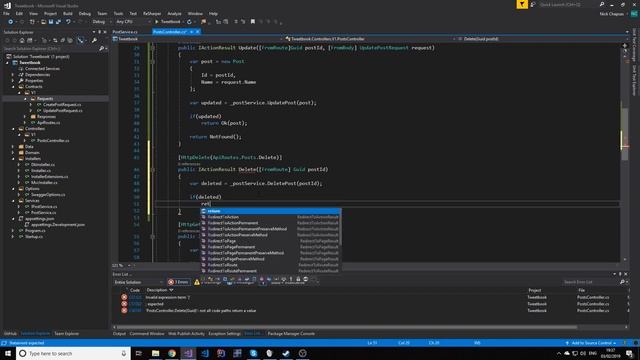Toggle the highlighted button in Solution Explorer toolbar

coord(81,40)
